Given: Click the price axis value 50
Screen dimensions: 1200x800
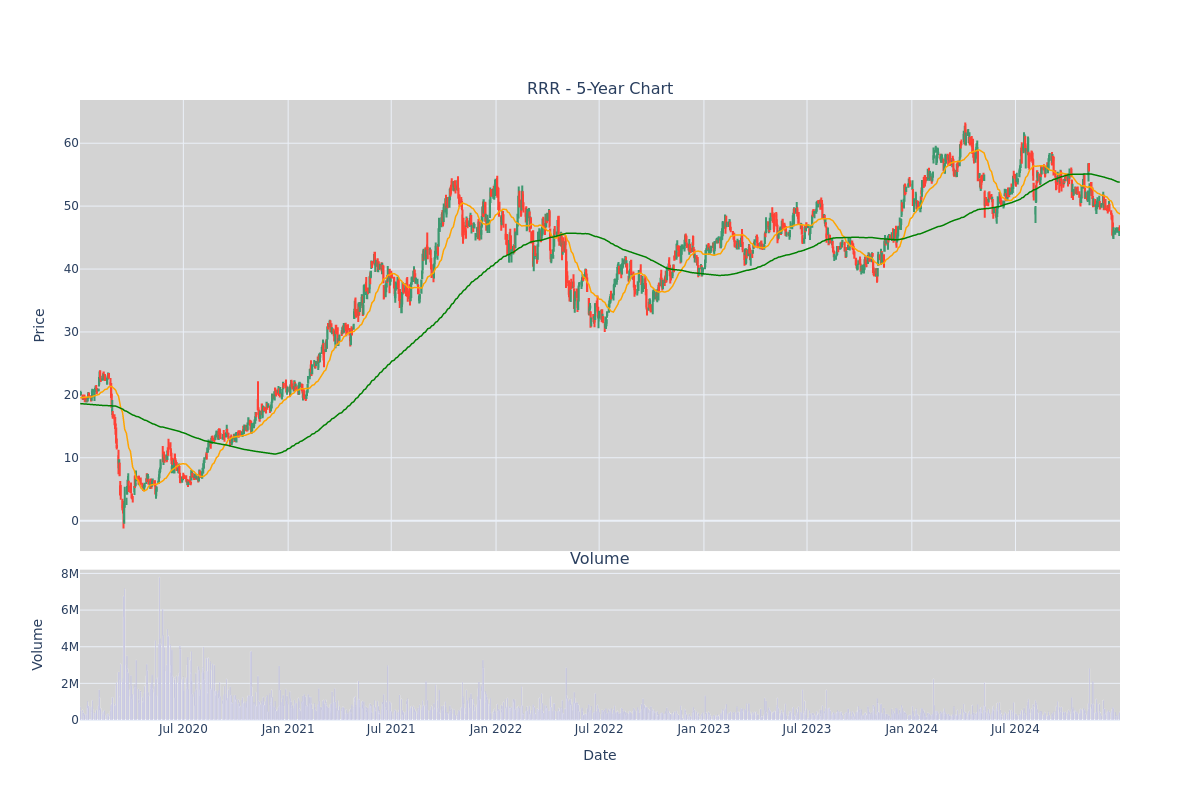Looking at the screenshot, I should [x=71, y=206].
